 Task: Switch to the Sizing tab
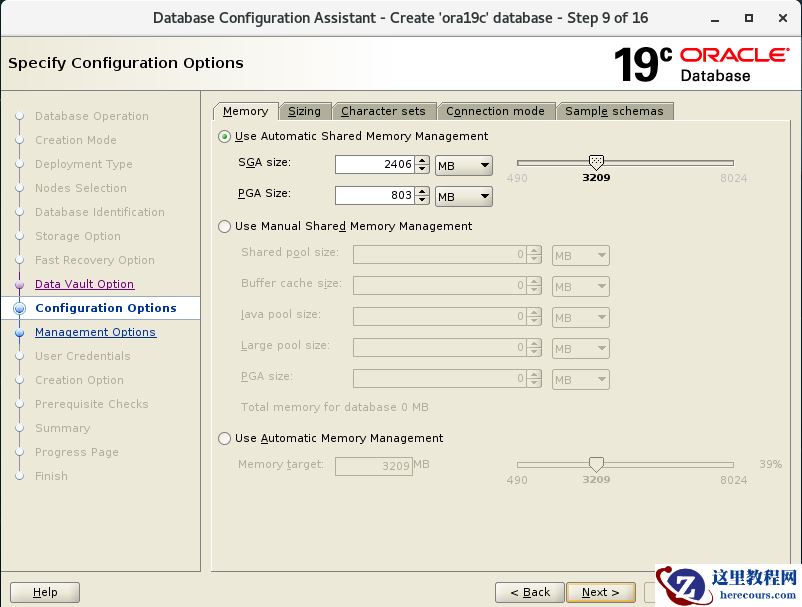[x=304, y=111]
